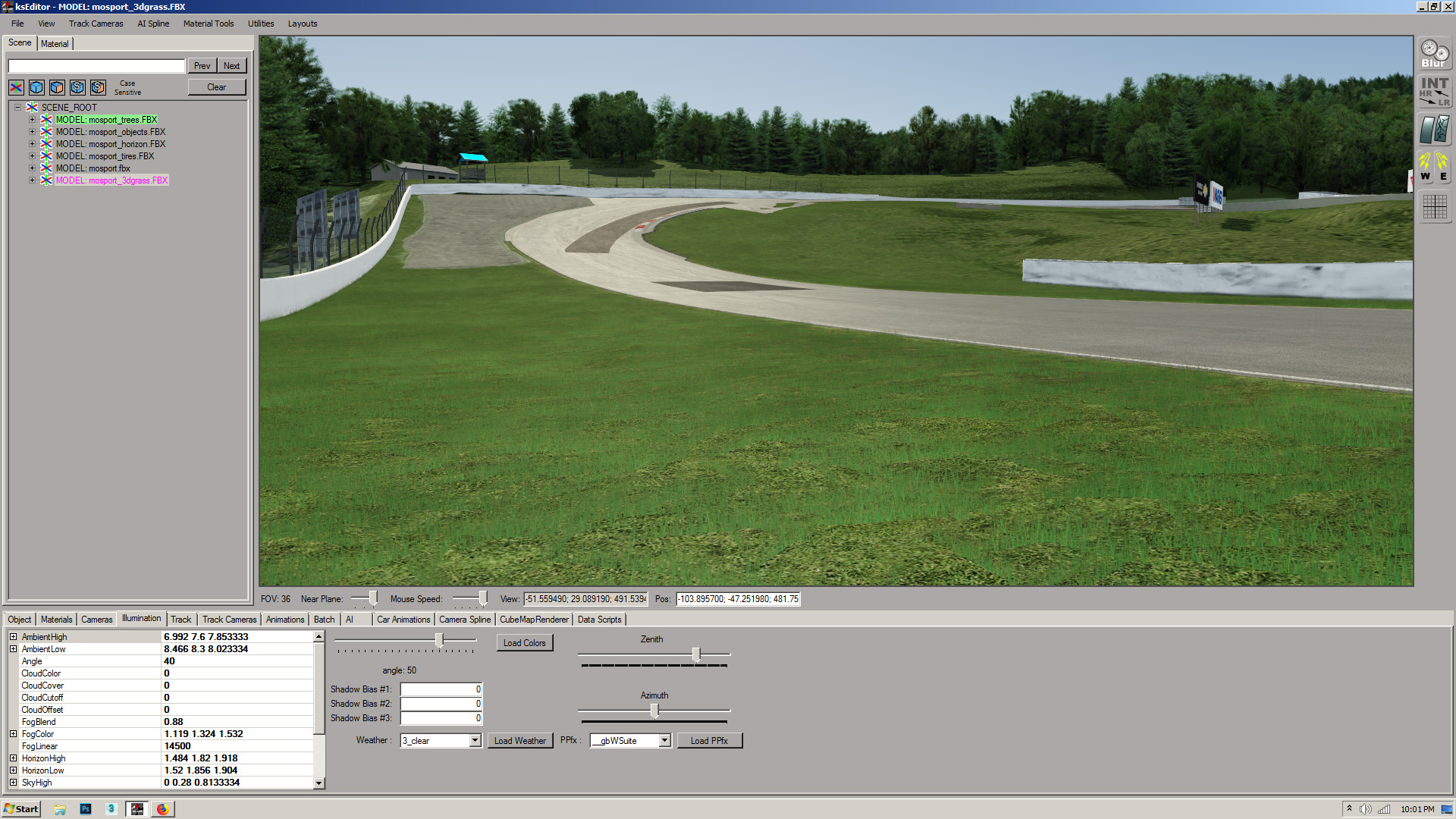Click the Load Weather button

(519, 740)
